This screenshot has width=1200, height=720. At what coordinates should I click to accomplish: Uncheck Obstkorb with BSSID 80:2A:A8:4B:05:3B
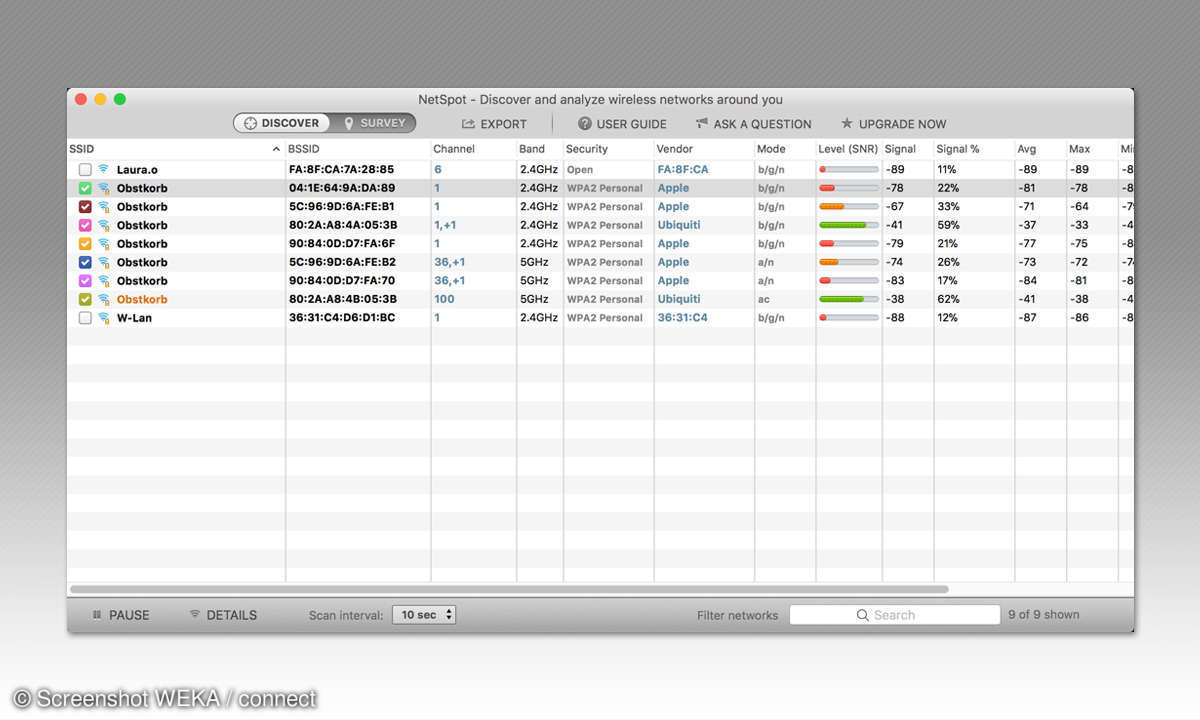pos(85,299)
